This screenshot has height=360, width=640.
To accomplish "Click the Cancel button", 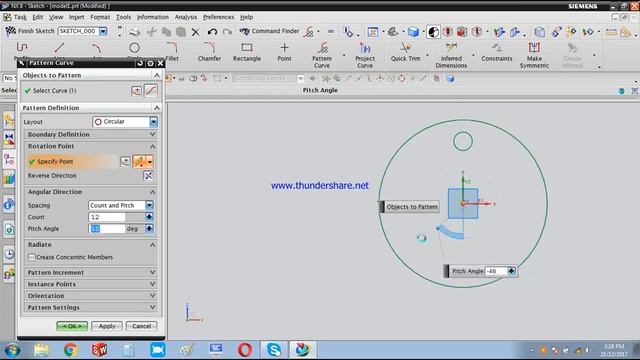I will tap(142, 326).
